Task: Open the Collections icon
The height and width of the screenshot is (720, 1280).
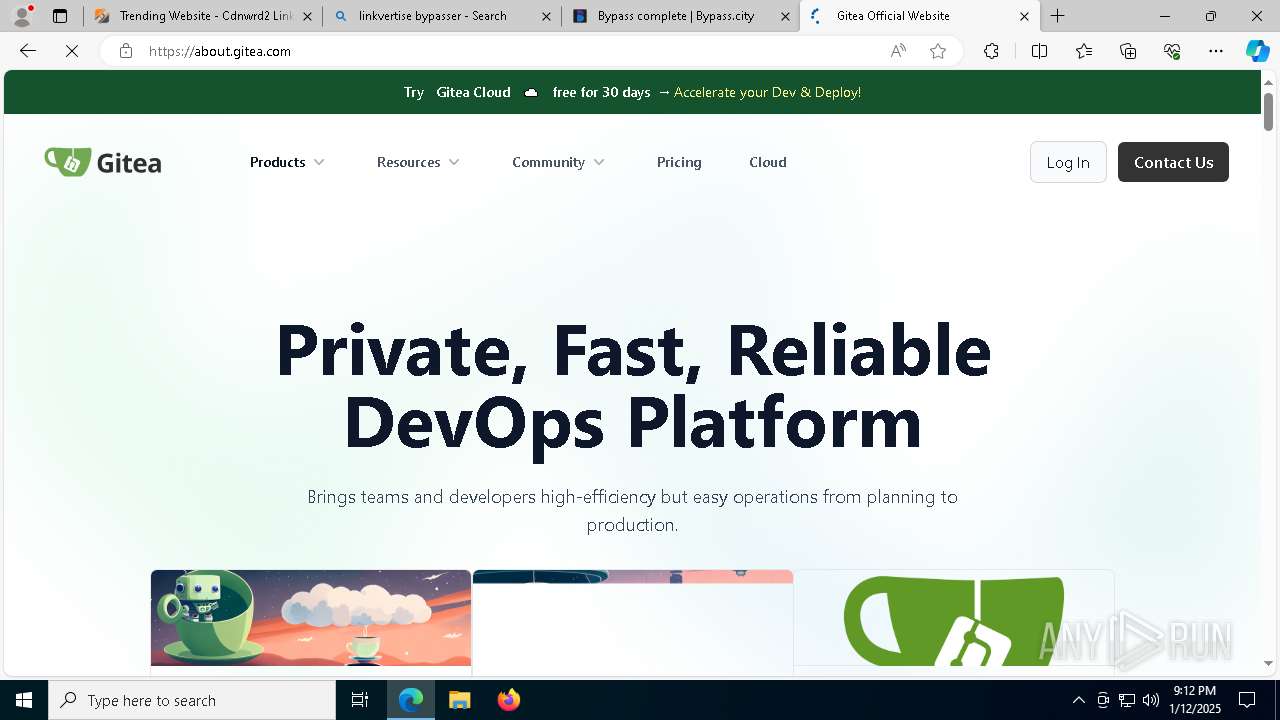Action: (1128, 51)
